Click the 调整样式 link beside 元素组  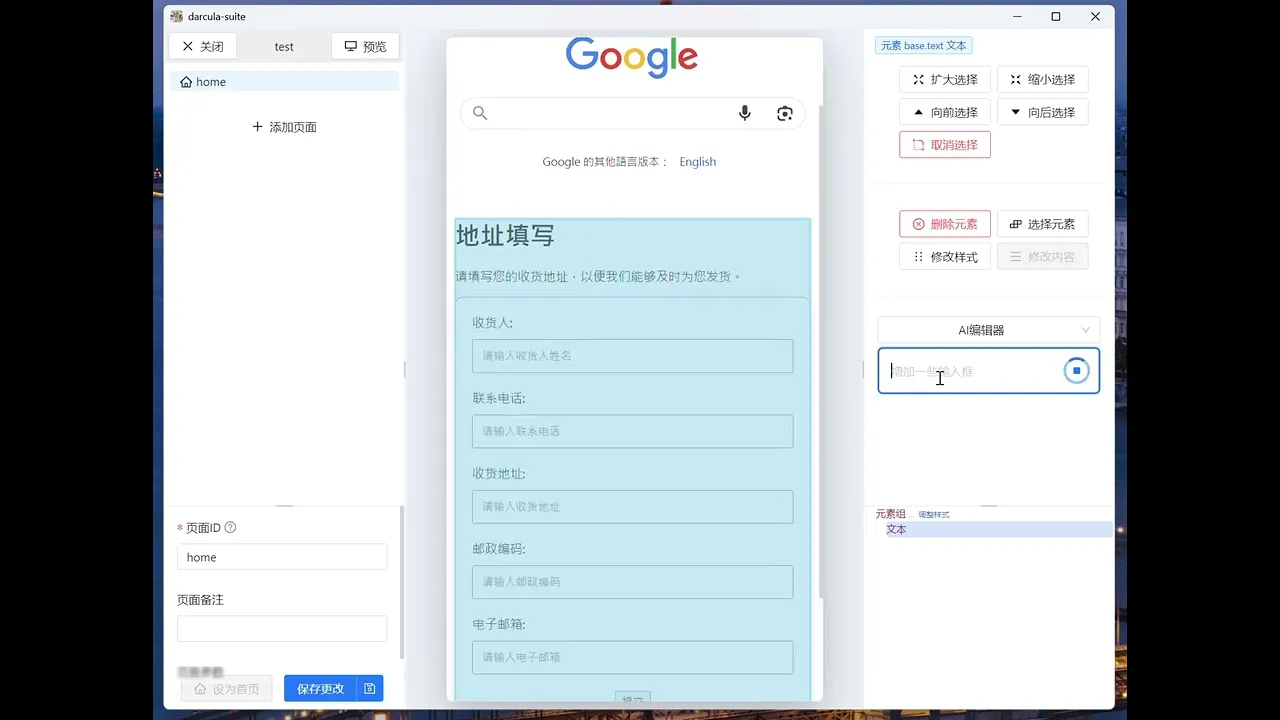click(x=934, y=514)
